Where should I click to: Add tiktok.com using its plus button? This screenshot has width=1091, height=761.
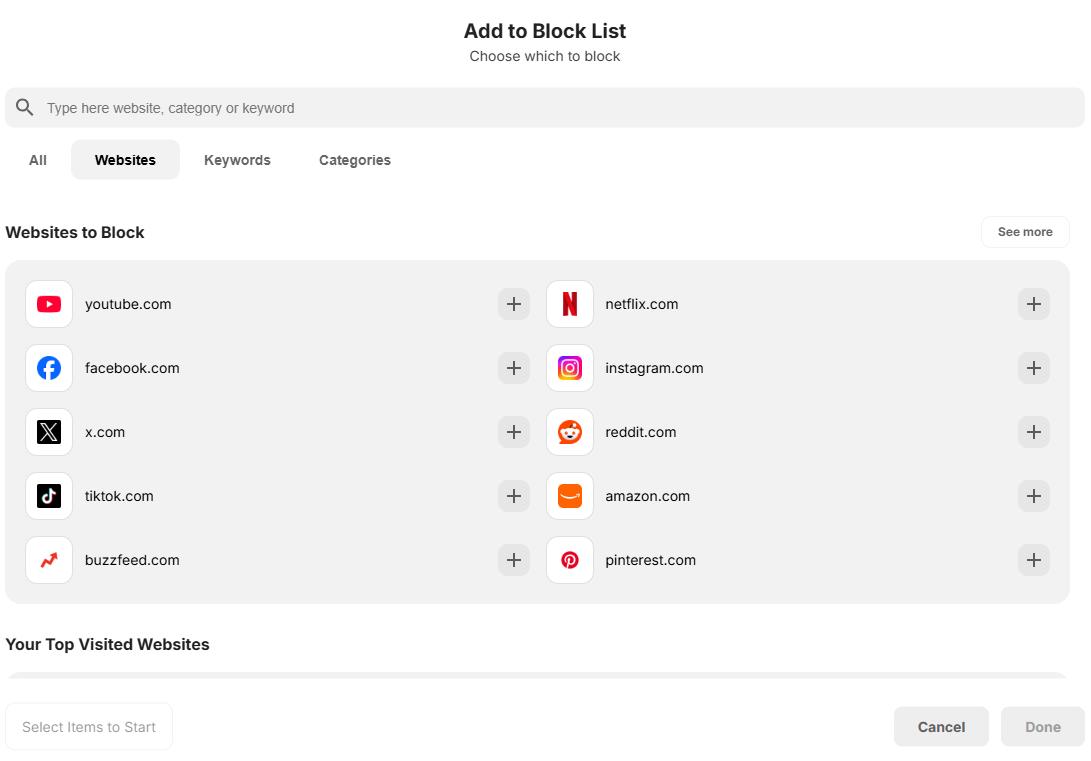pyautogui.click(x=513, y=496)
